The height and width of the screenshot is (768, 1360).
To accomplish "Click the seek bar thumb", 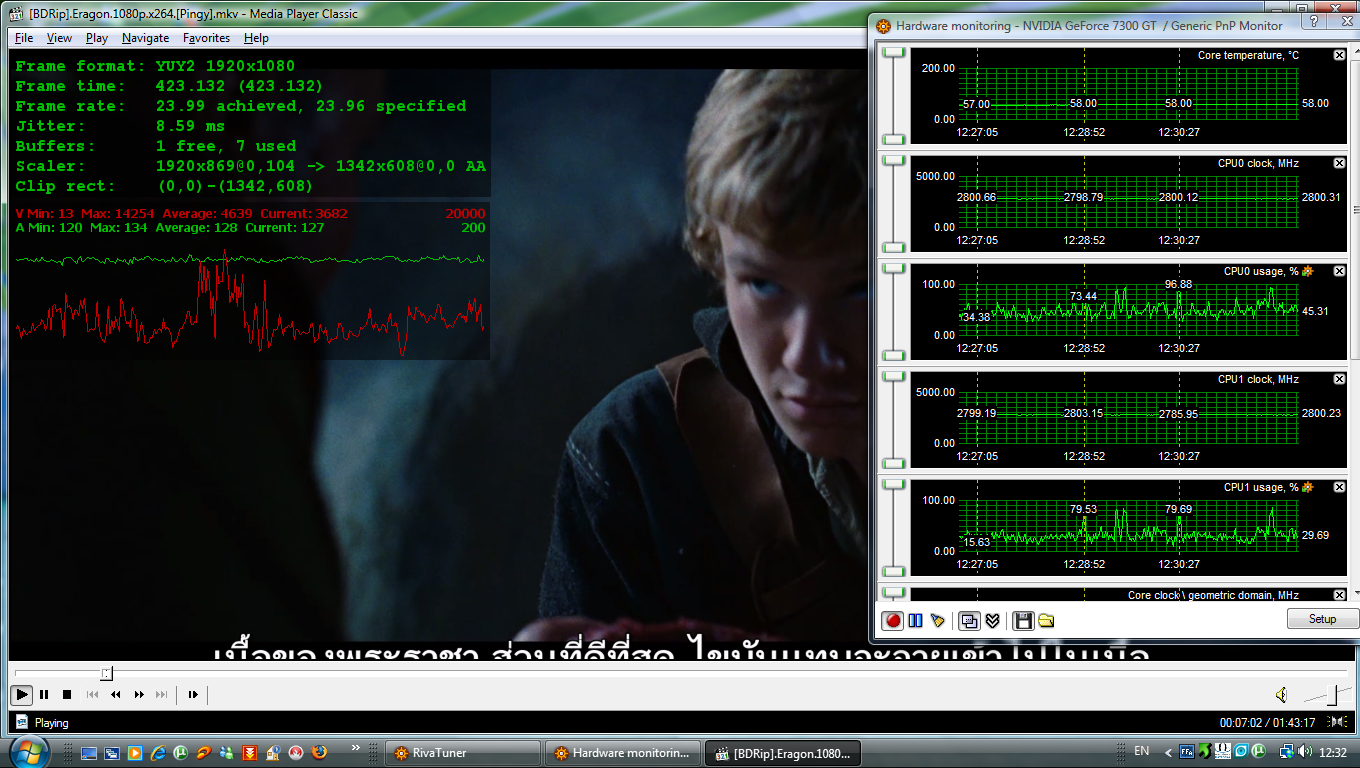I will [107, 674].
